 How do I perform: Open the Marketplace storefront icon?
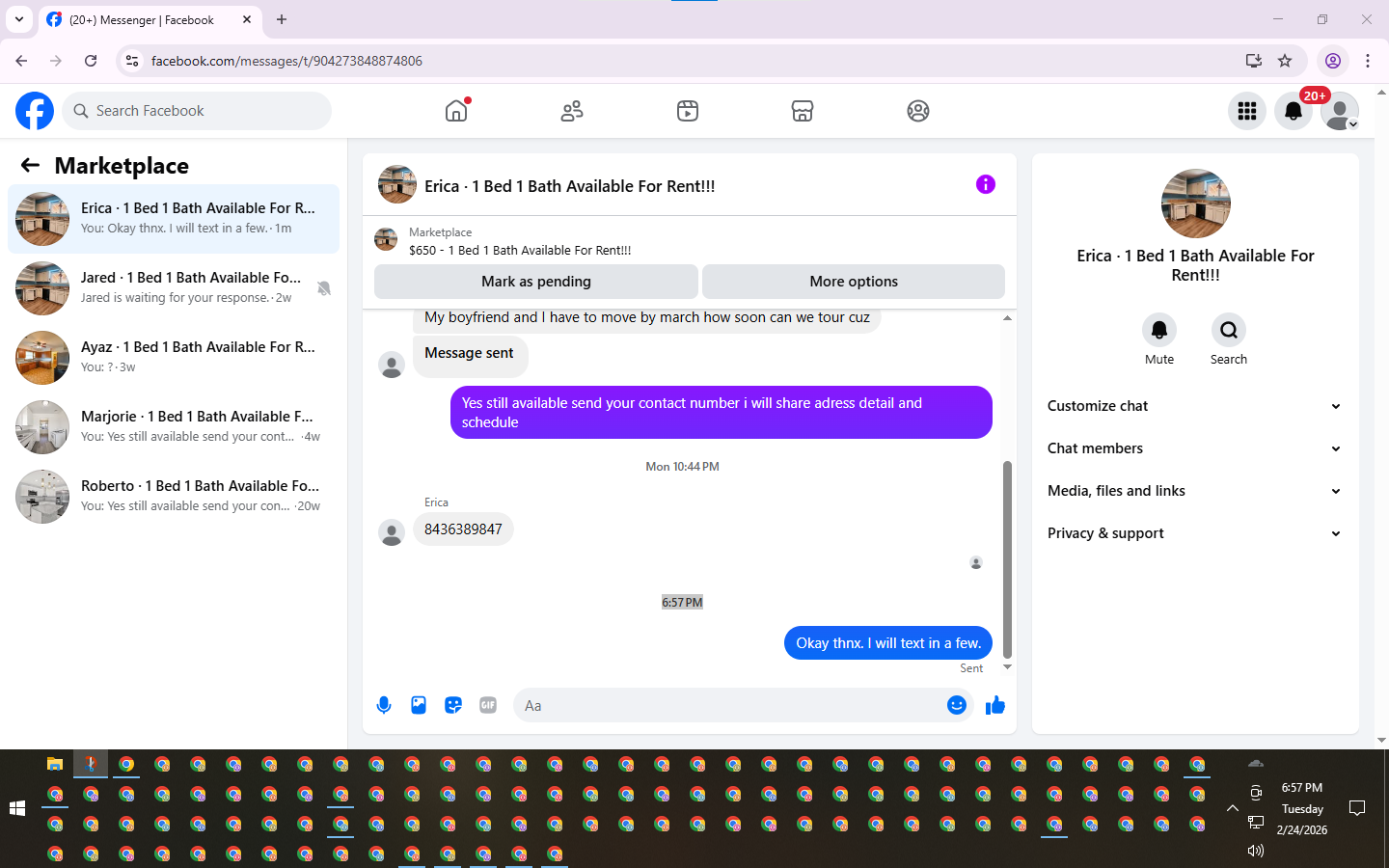point(803,111)
